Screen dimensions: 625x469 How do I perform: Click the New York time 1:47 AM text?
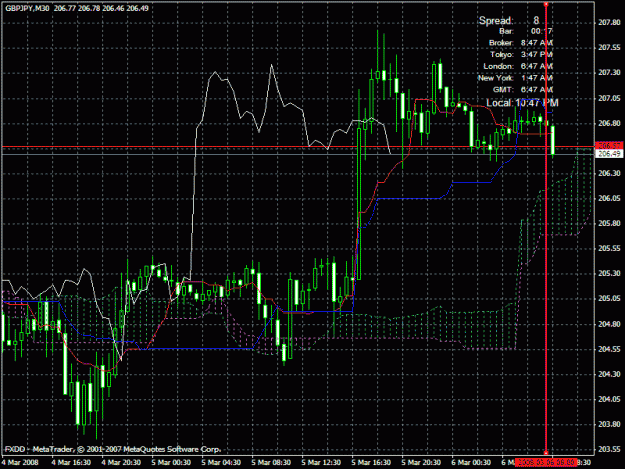click(537, 78)
